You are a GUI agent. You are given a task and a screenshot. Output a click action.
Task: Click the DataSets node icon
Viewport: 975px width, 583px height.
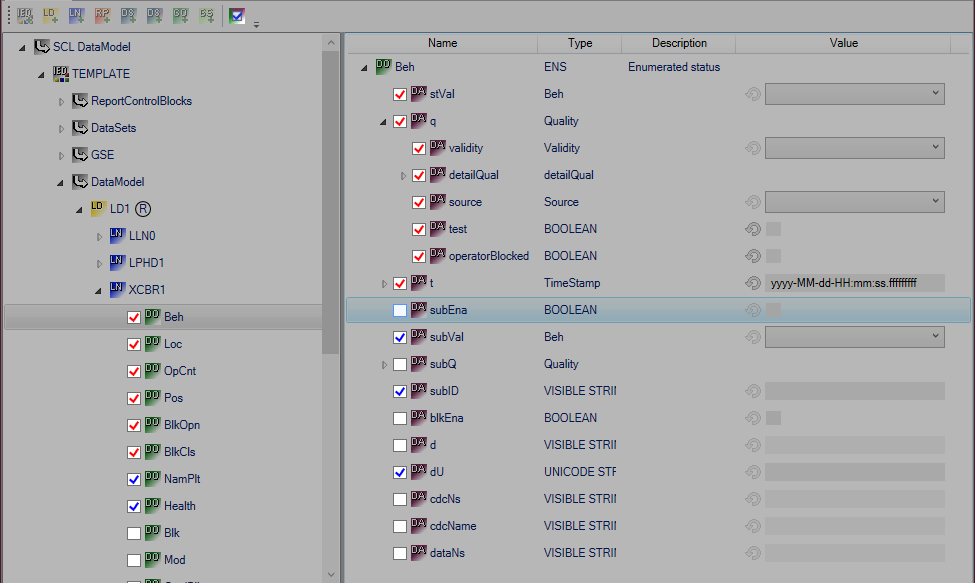click(80, 127)
